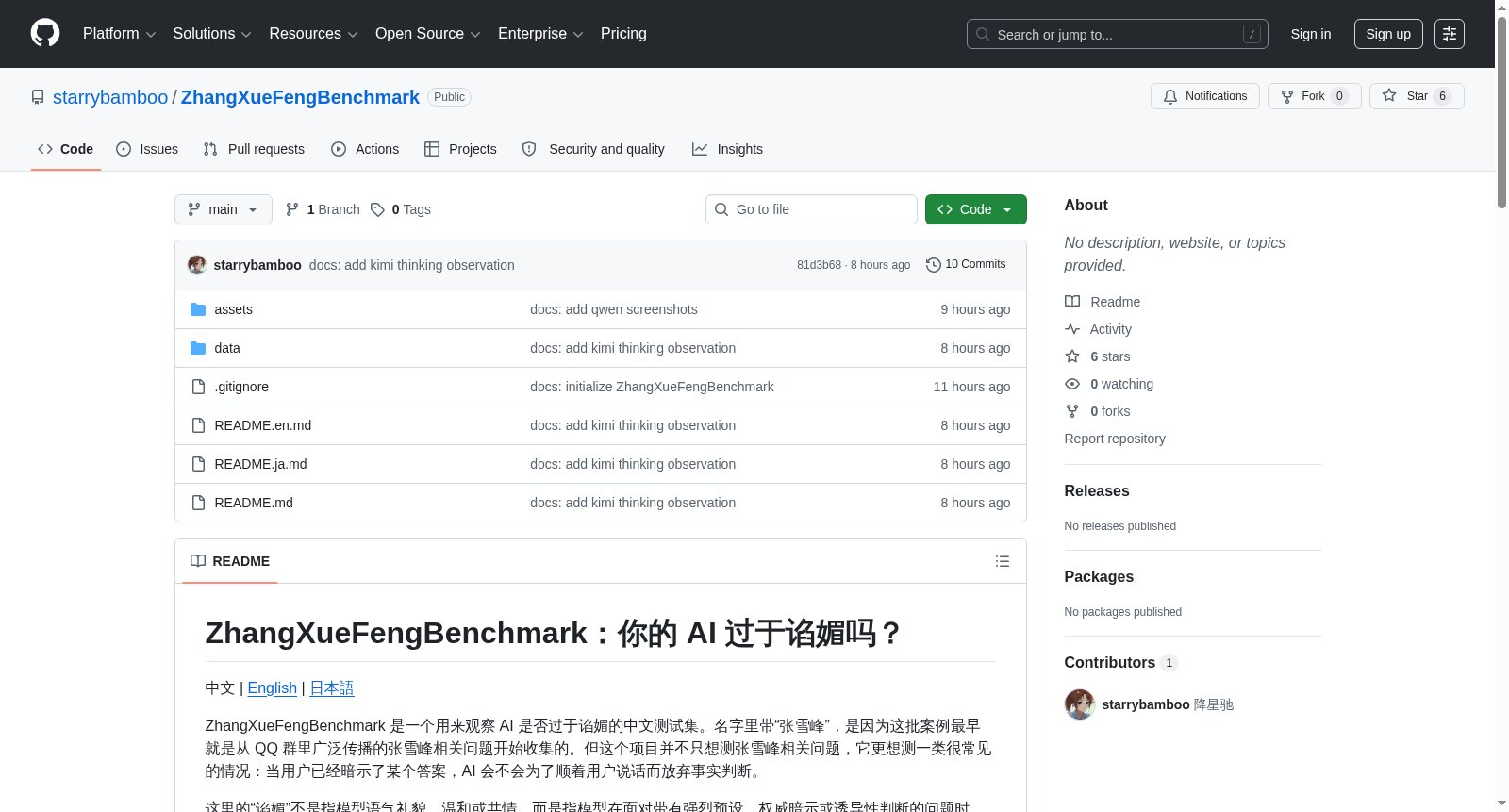View the 1 Branch link
The height and width of the screenshot is (812, 1509).
pos(323,209)
